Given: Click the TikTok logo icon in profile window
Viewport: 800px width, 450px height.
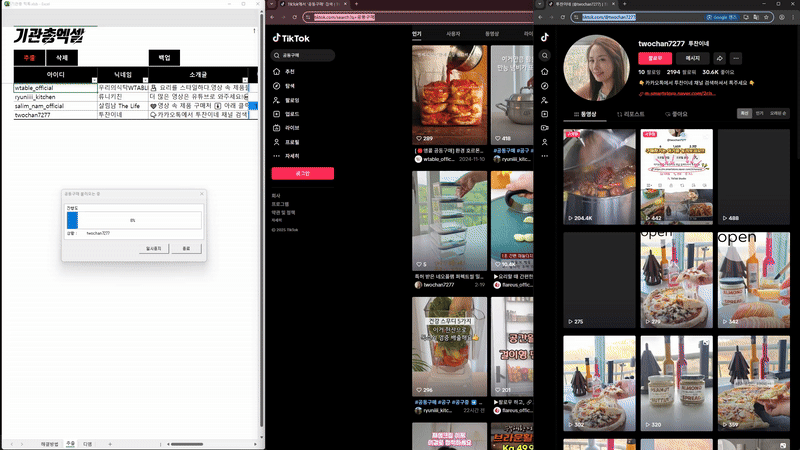Looking at the screenshot, I should coord(545,37).
